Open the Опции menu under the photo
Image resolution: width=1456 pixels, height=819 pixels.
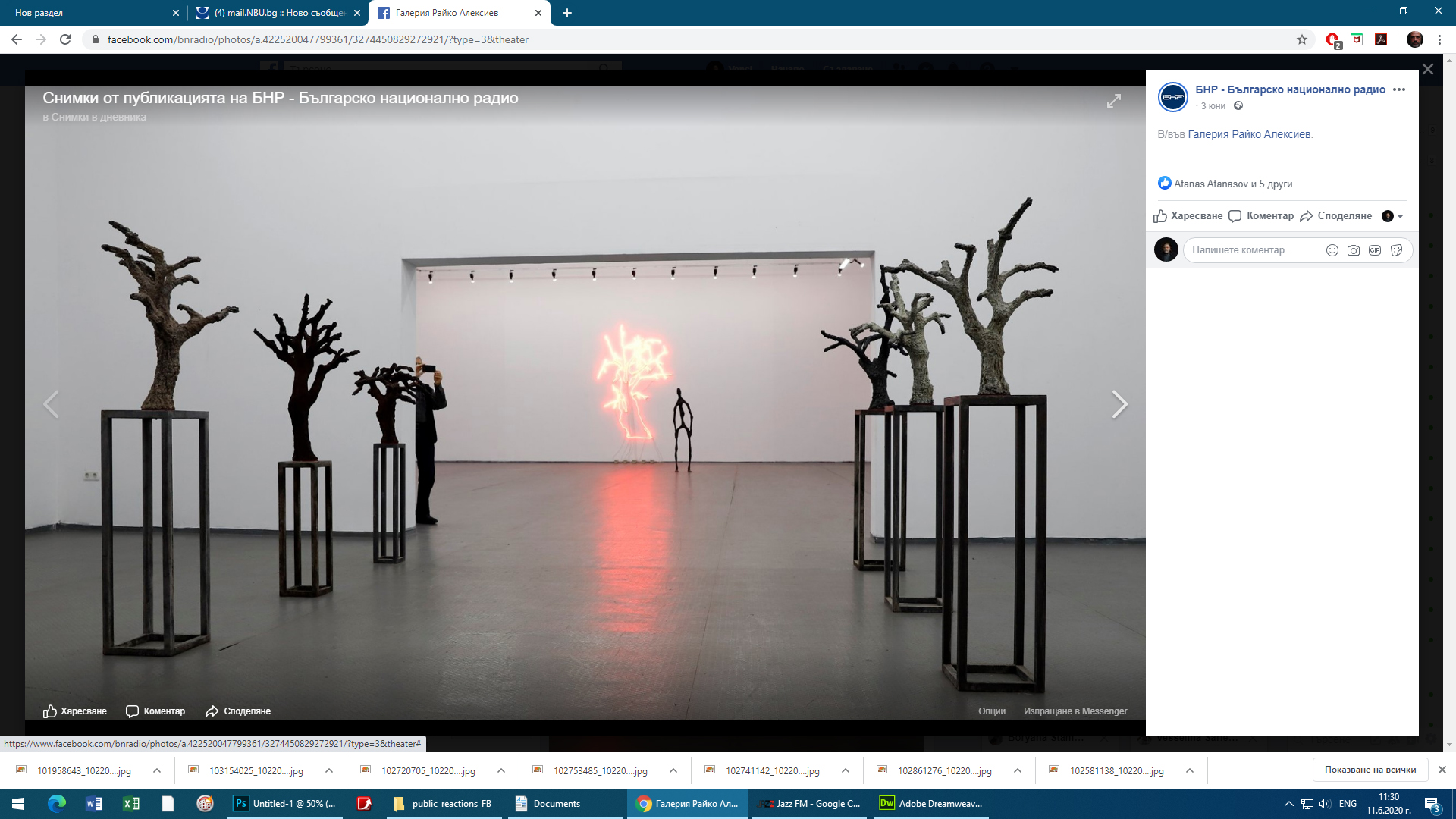point(992,711)
